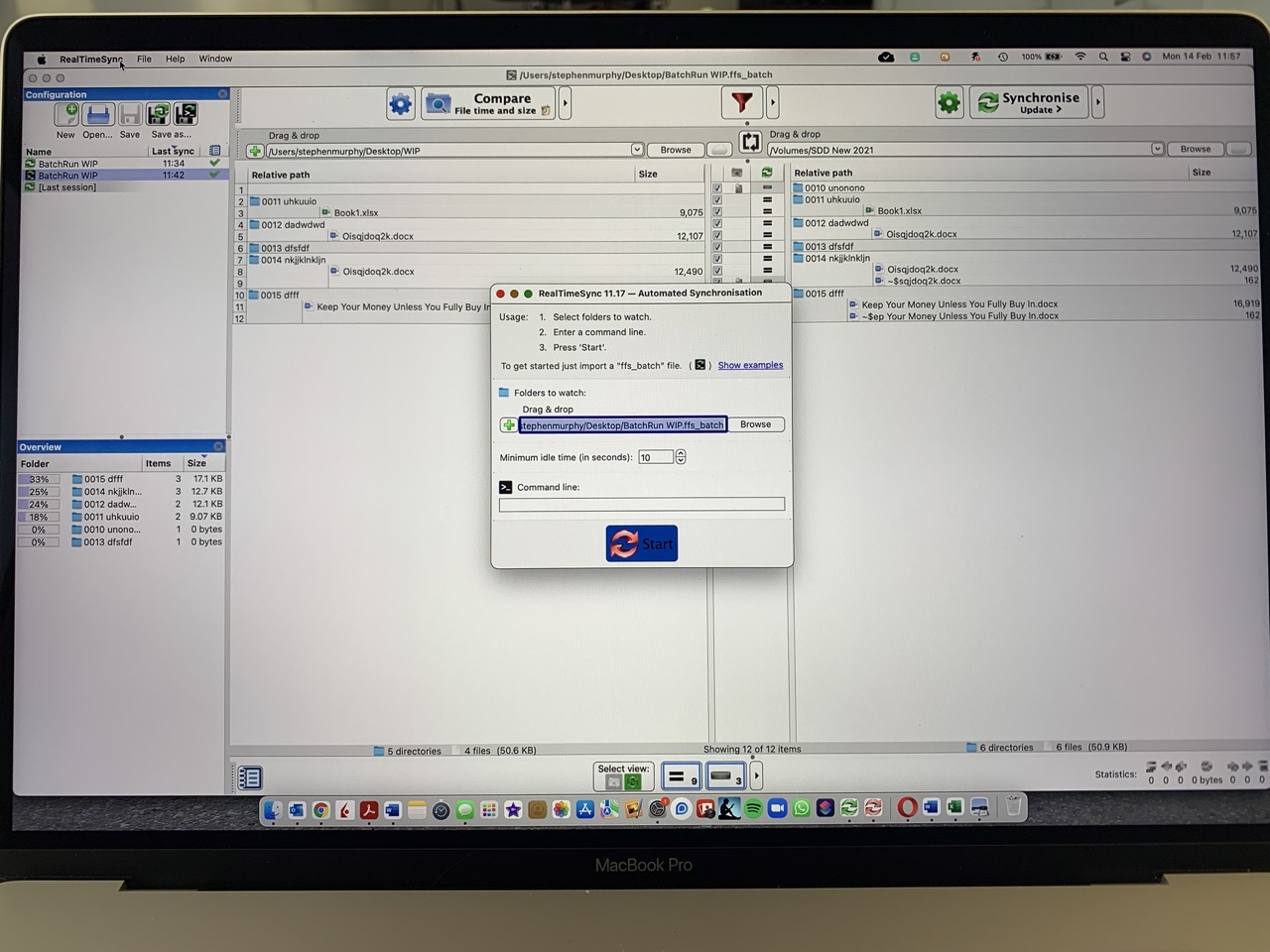Click the greyed Save floppy icon
The width and height of the screenshot is (1270, 952).
(130, 115)
